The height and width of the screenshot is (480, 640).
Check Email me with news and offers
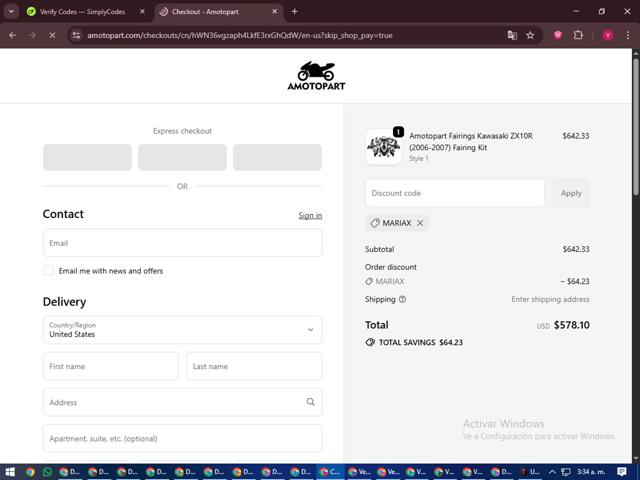click(x=49, y=271)
